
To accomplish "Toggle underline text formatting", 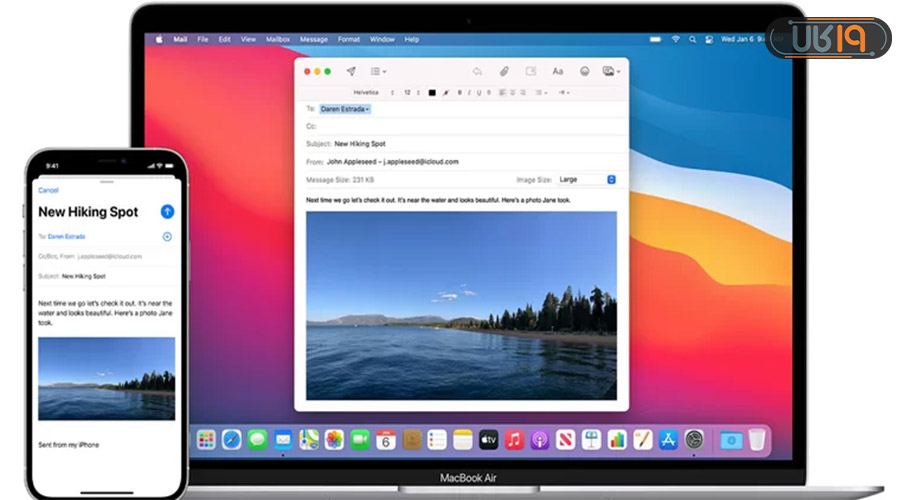I will 481,92.
